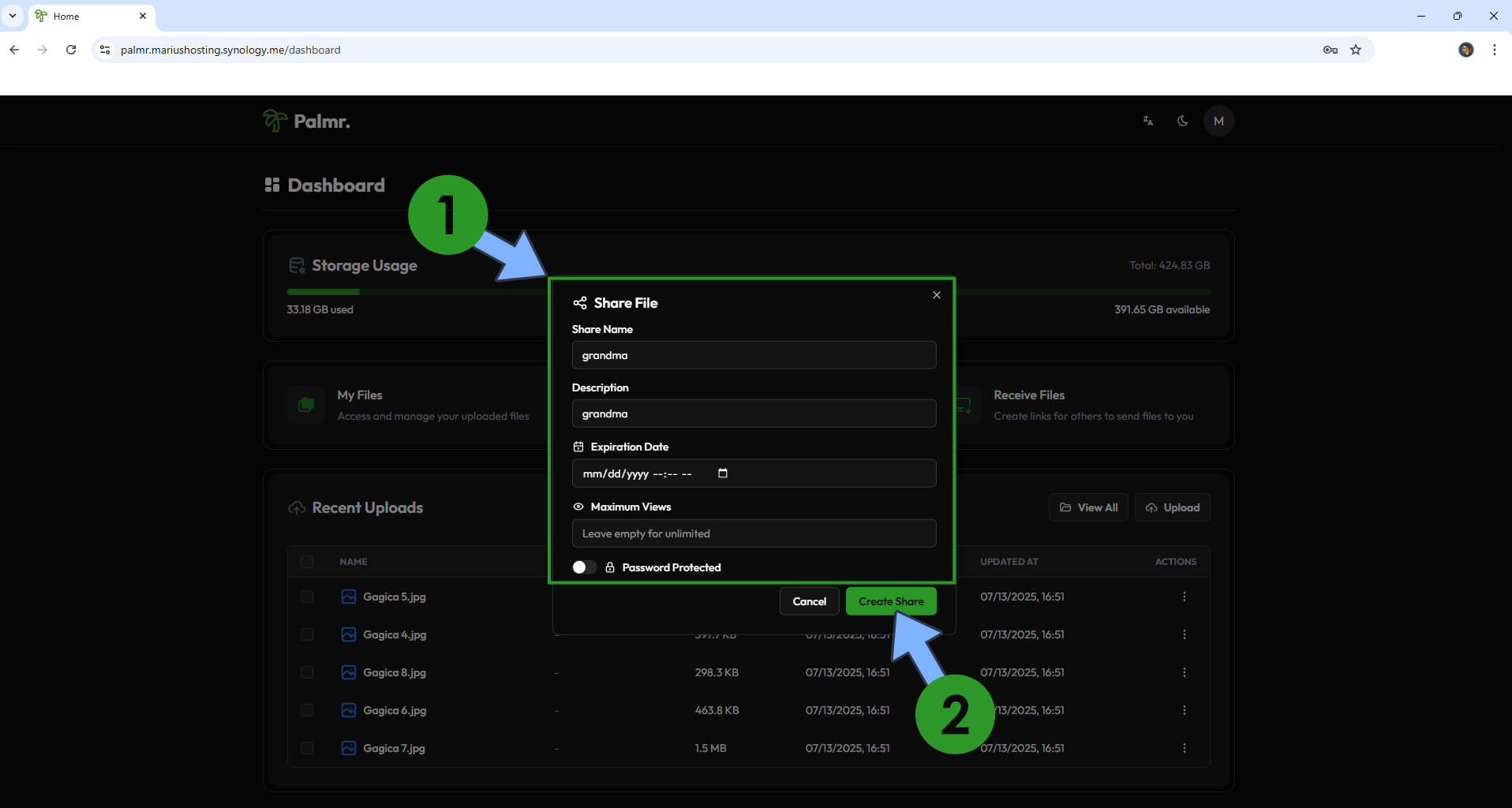Click the UPDATED AT column header
1512x808 pixels.
pos(1009,562)
